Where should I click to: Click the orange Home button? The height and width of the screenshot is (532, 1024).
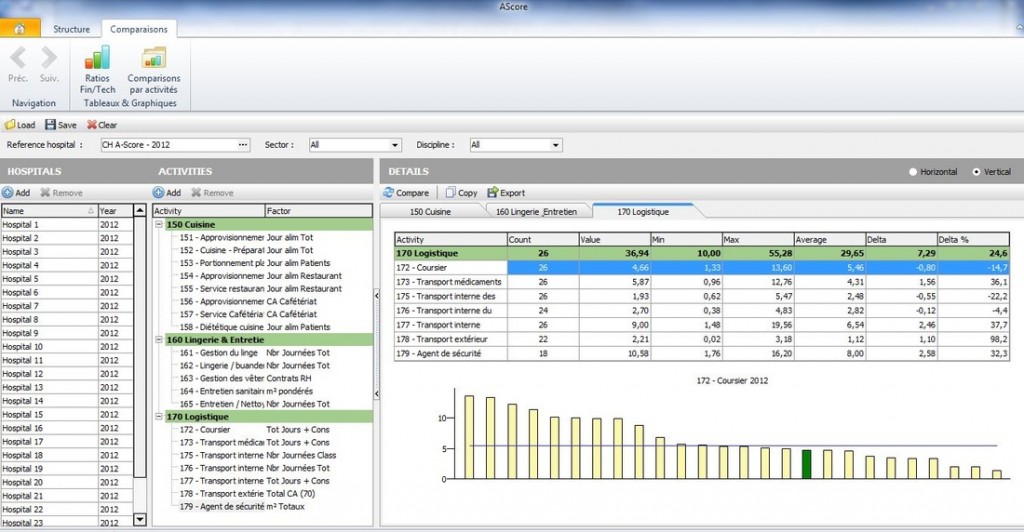point(20,29)
